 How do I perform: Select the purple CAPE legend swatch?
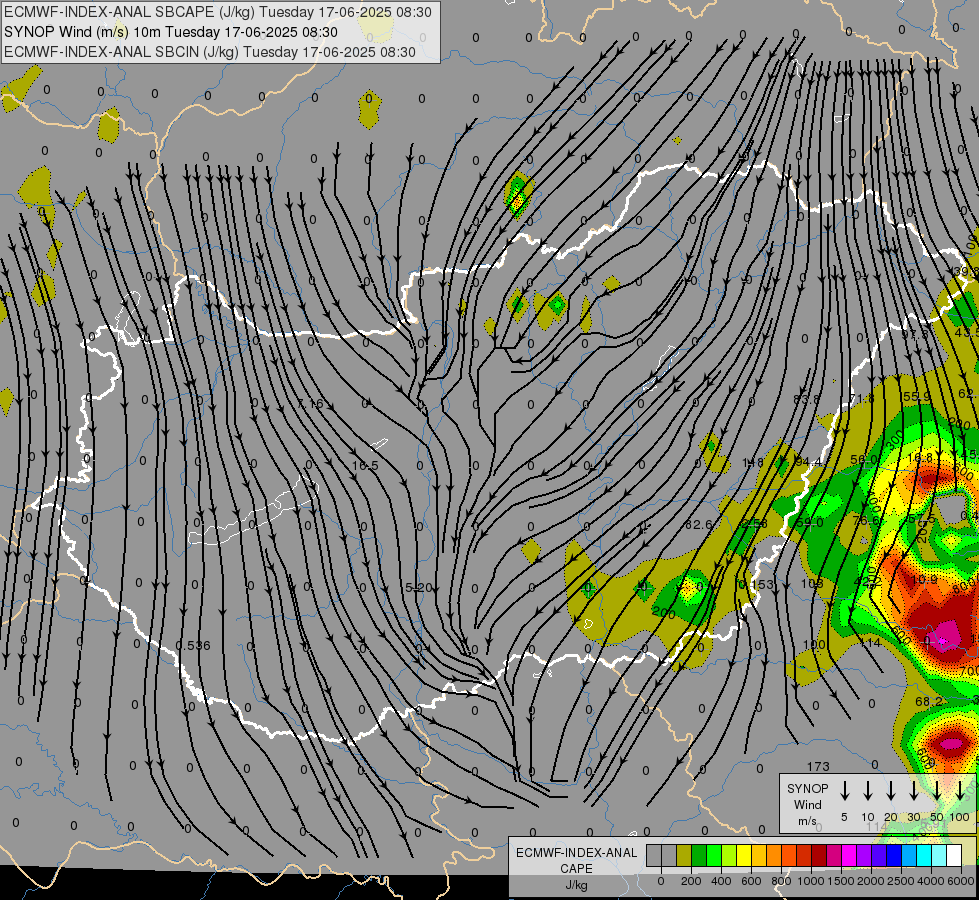coord(865,855)
